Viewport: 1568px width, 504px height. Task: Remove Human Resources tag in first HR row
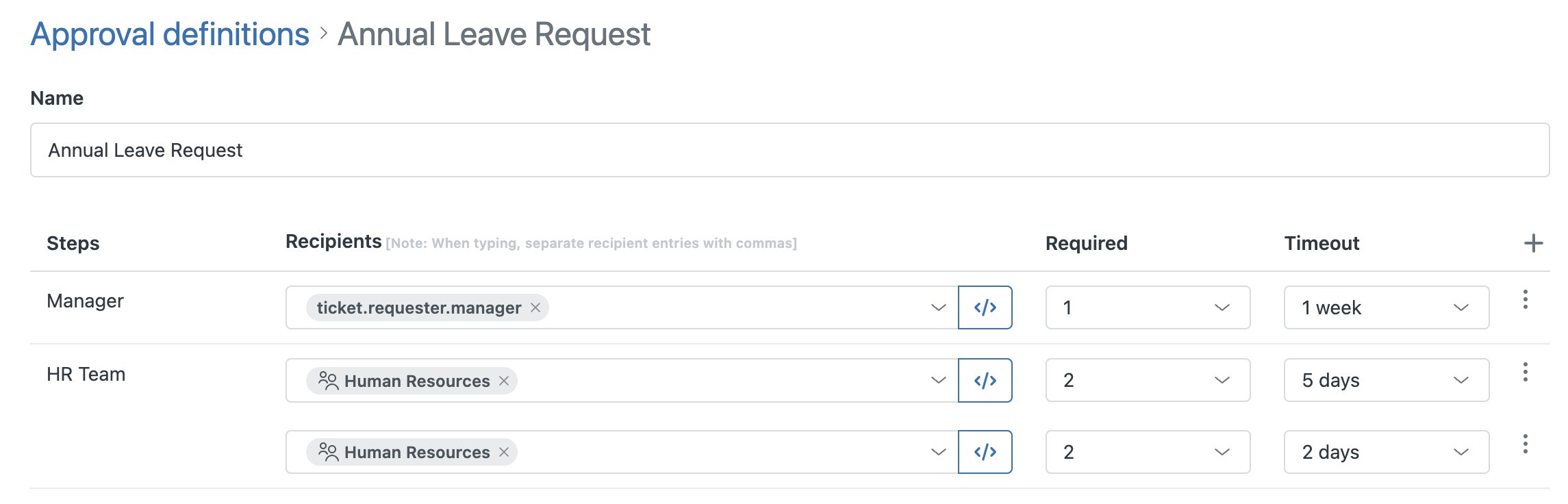click(x=504, y=381)
